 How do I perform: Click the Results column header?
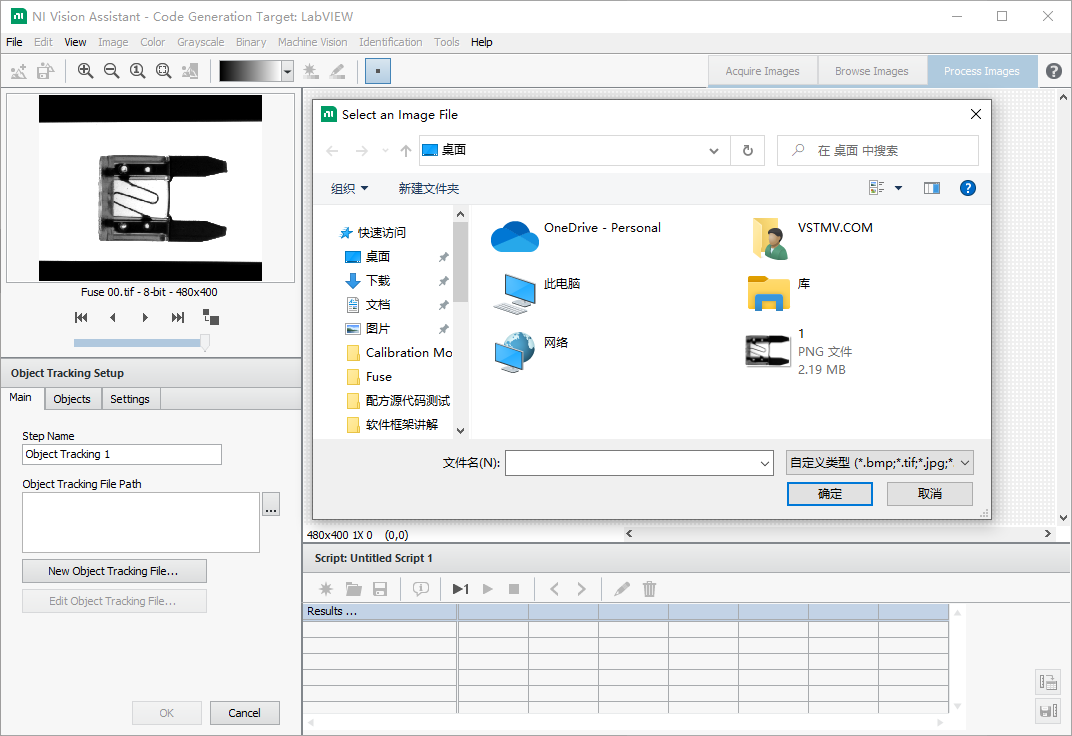pos(380,612)
